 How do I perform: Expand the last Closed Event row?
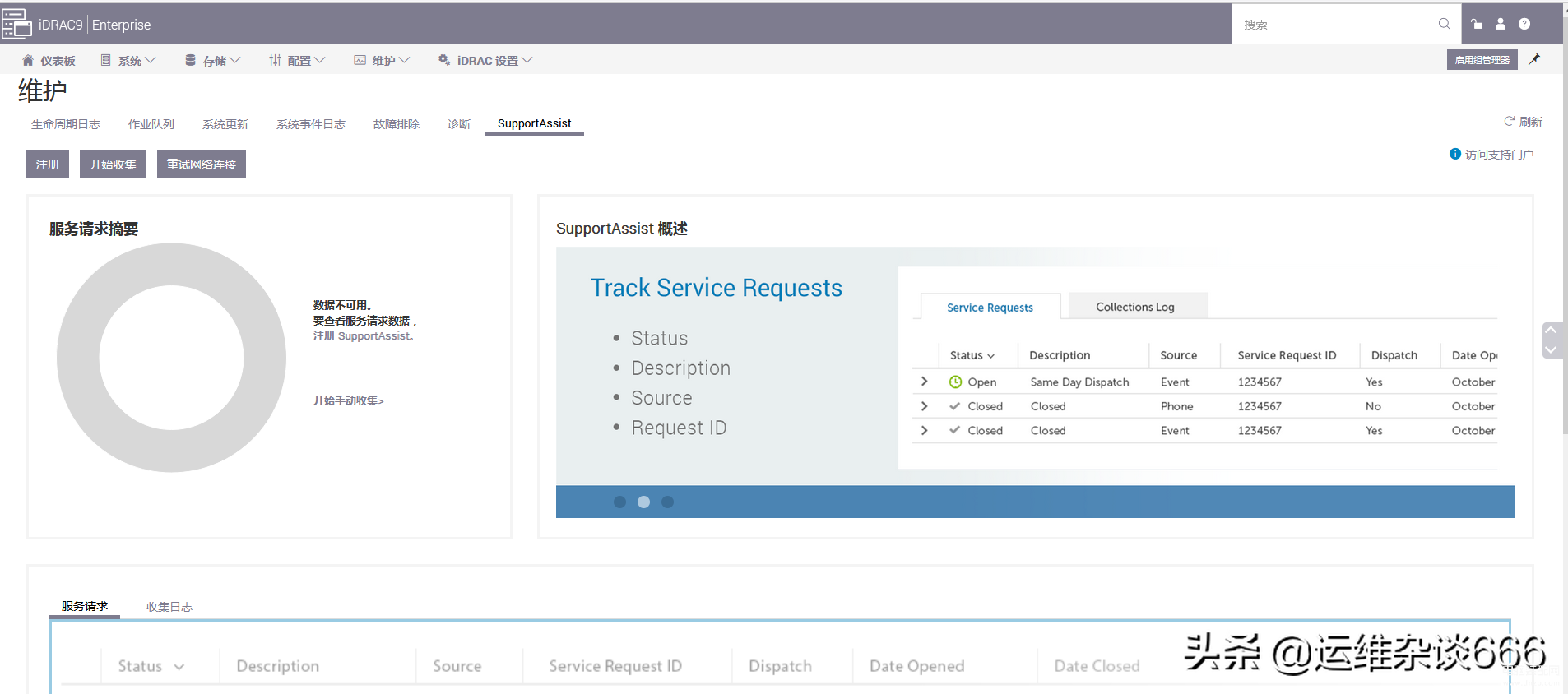pos(925,430)
